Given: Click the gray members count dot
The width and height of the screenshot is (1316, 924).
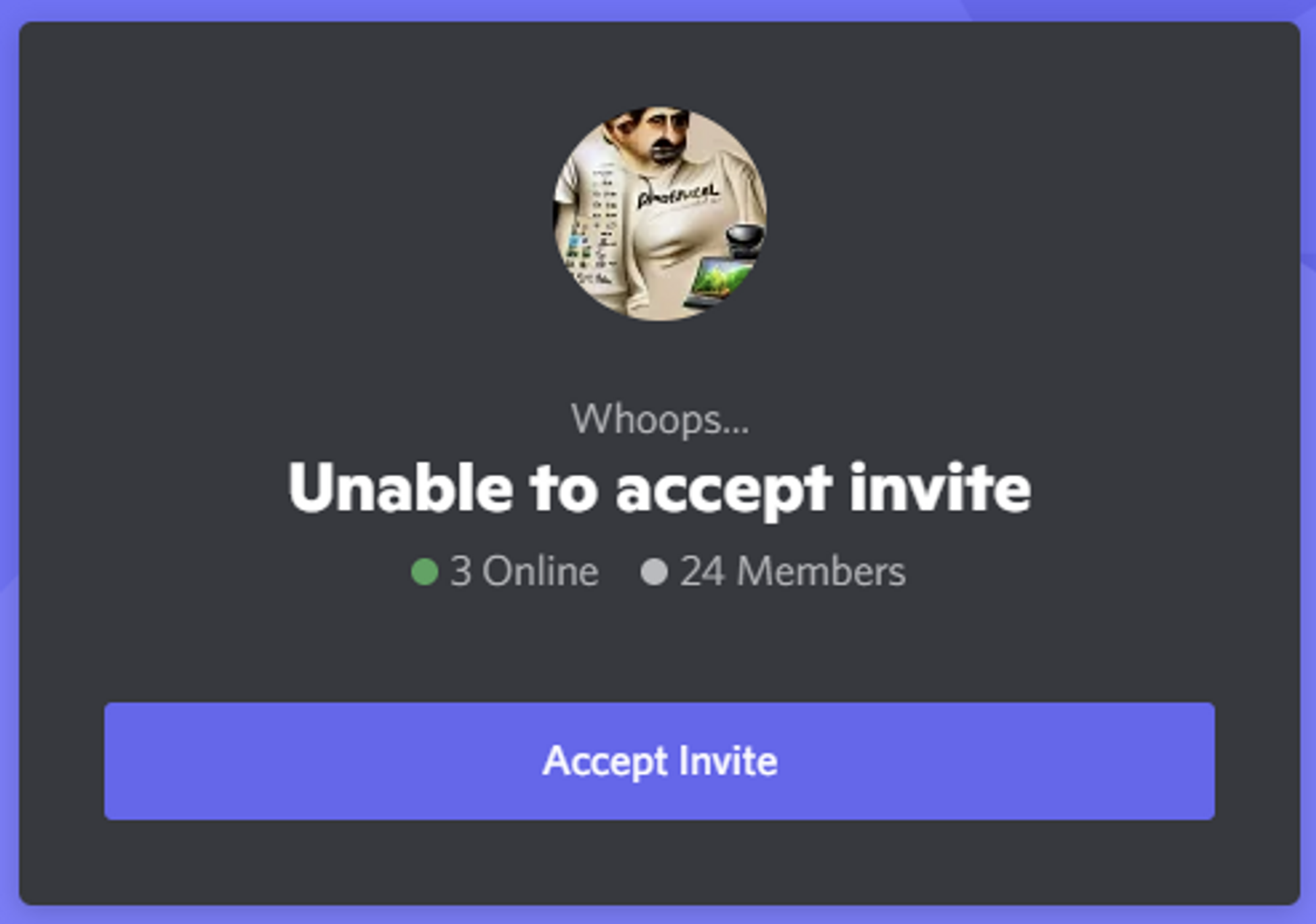Looking at the screenshot, I should click(x=654, y=571).
